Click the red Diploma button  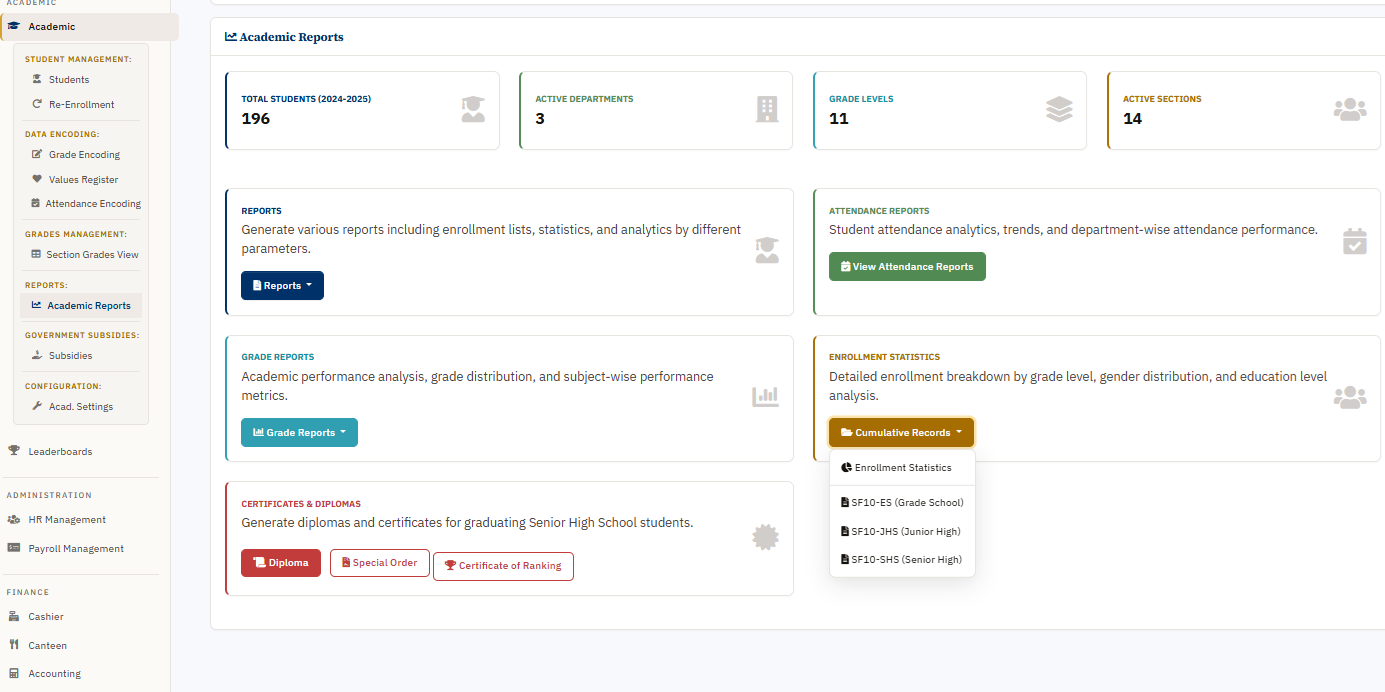(281, 562)
